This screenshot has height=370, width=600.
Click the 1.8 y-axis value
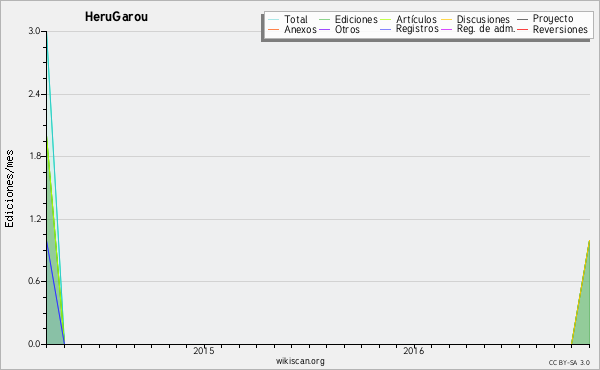pos(34,156)
